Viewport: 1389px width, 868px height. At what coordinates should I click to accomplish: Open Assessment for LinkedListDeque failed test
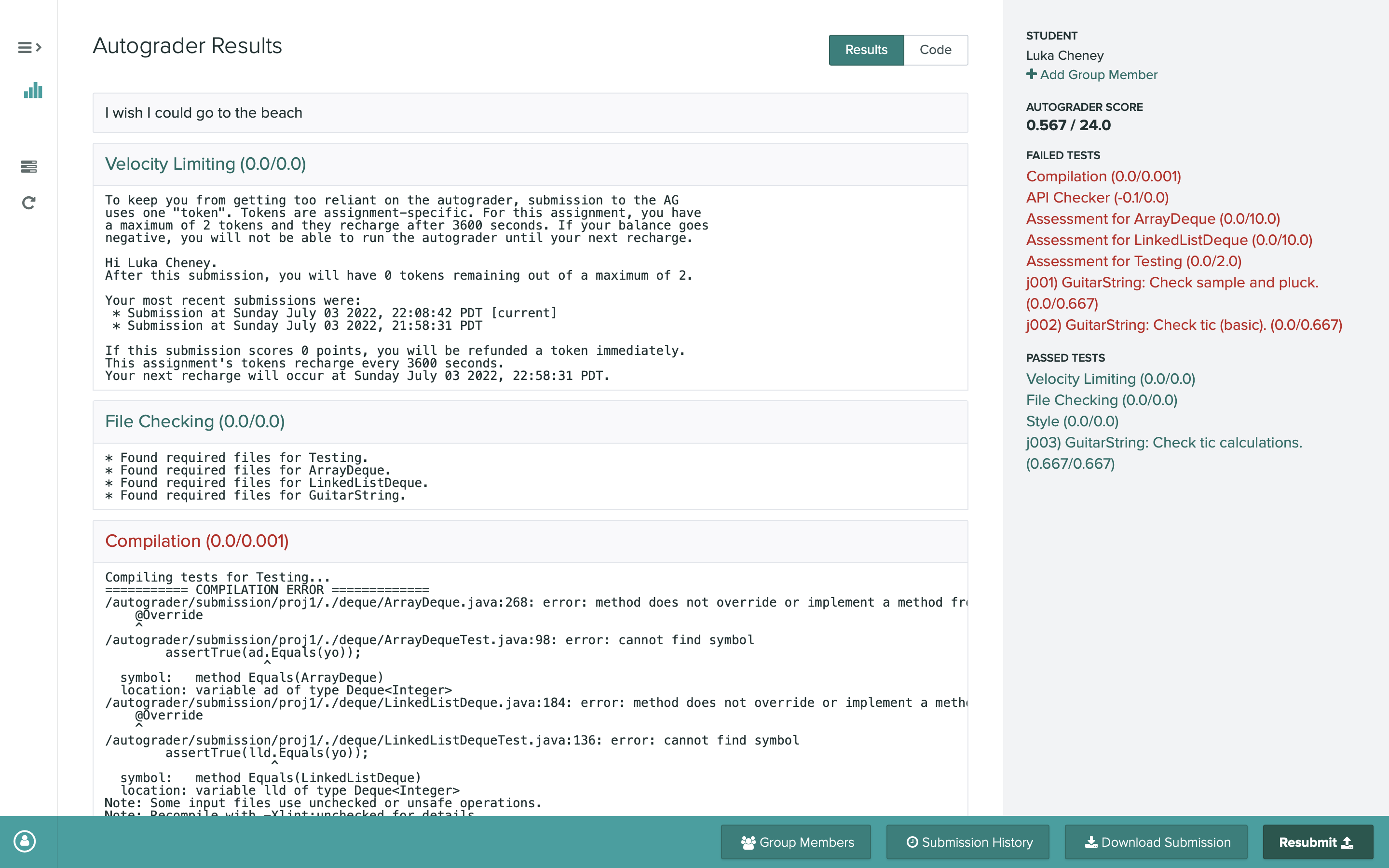1169,240
